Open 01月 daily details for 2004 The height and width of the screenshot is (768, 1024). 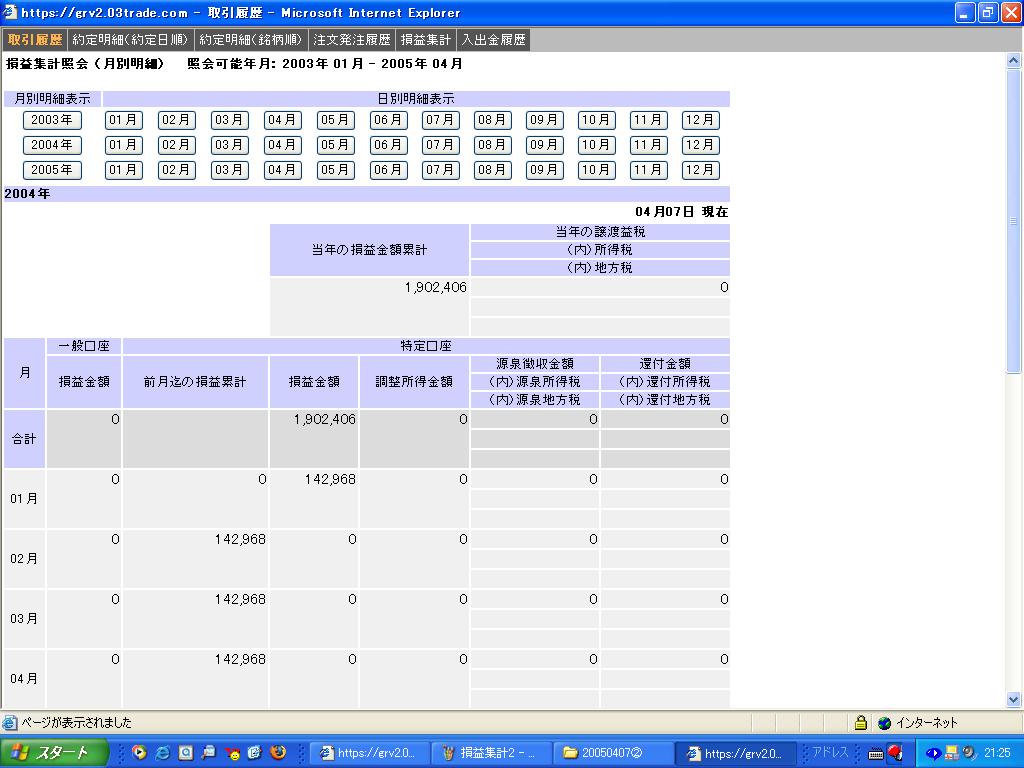(x=124, y=145)
